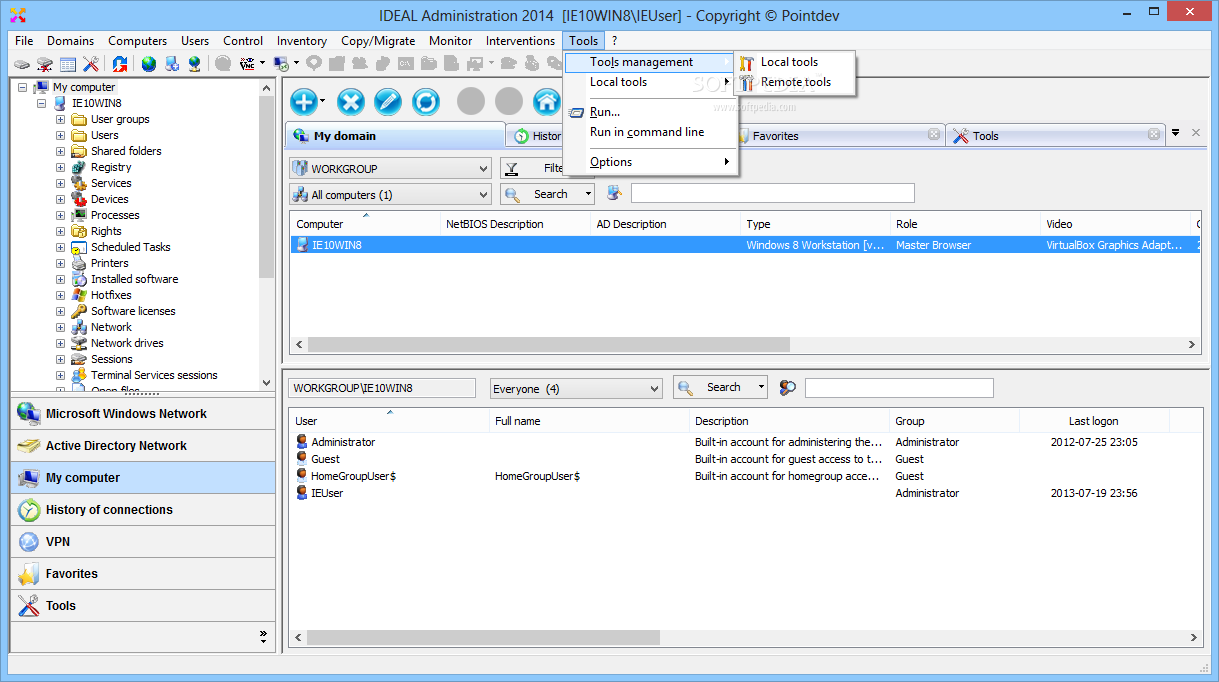The height and width of the screenshot is (682, 1219).
Task: Click the Microsoft Windows Network sidebar button
Action: coord(143,414)
